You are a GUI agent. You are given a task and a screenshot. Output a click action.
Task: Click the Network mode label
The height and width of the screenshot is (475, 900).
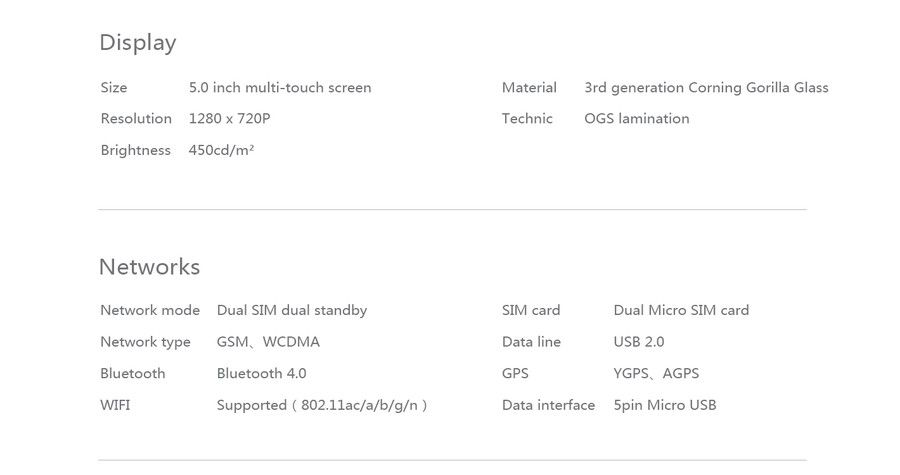click(x=150, y=310)
